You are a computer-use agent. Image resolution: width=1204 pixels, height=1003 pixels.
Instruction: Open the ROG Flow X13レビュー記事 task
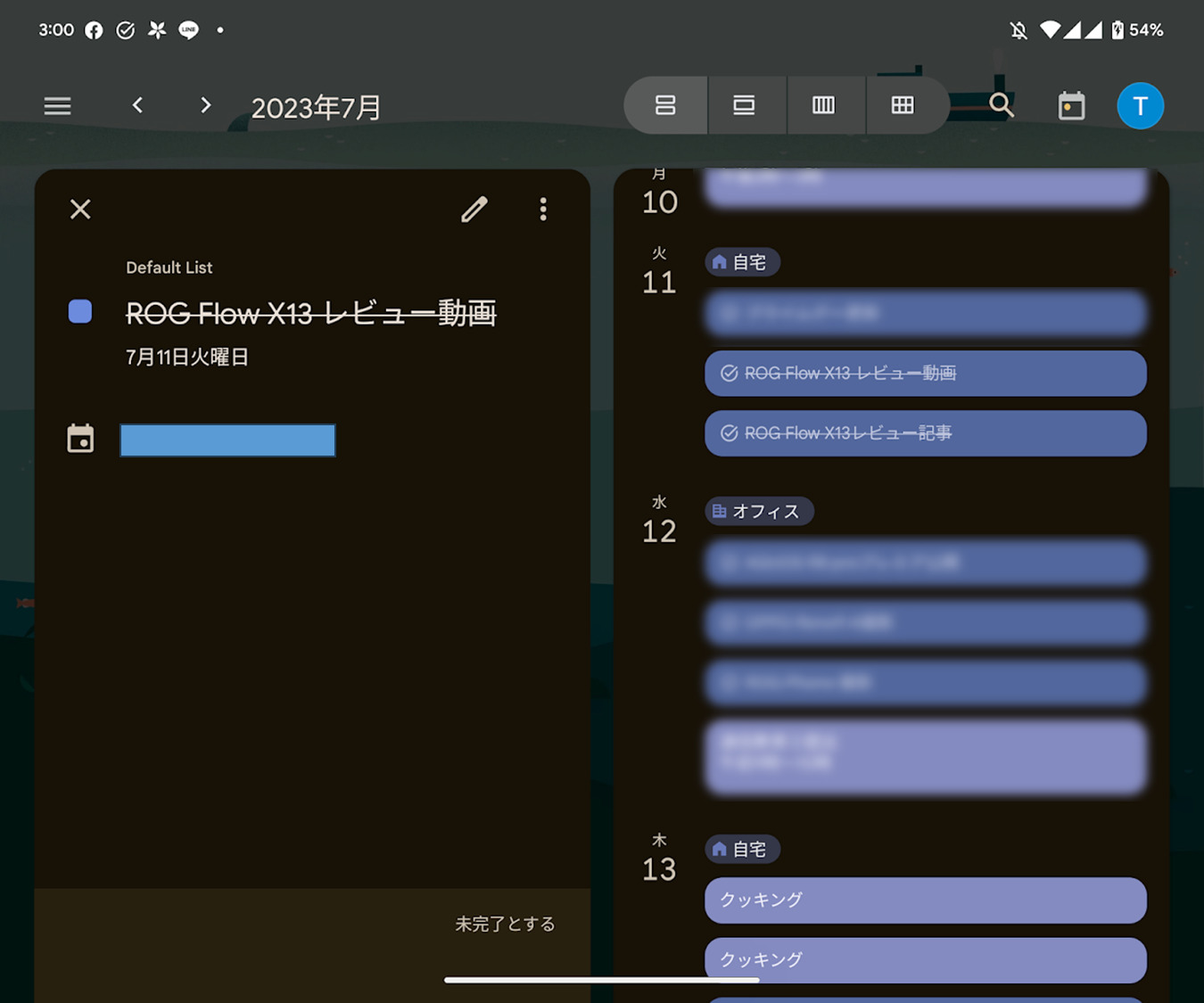pyautogui.click(x=925, y=432)
